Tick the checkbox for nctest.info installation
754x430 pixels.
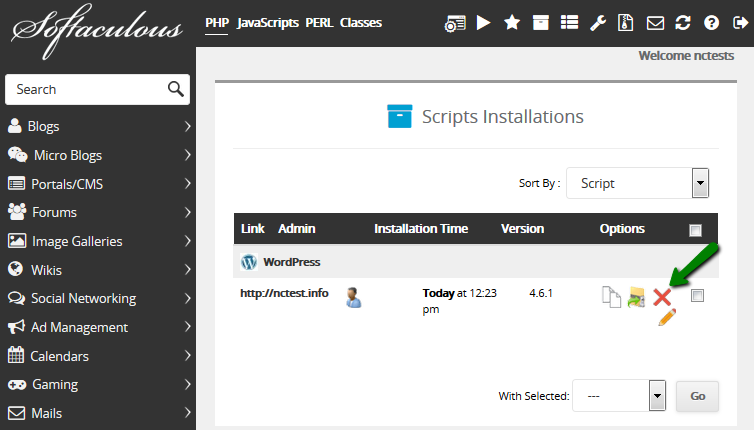pos(697,295)
